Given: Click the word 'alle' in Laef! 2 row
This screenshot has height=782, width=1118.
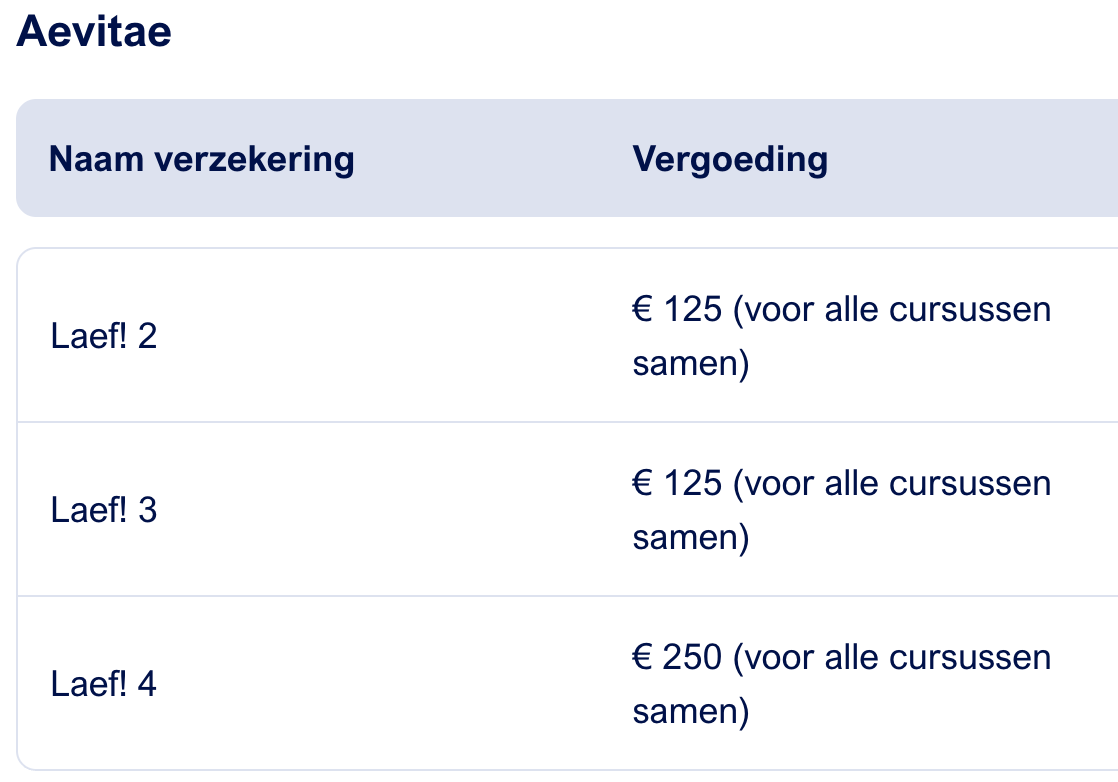Looking at the screenshot, I should (851, 309).
